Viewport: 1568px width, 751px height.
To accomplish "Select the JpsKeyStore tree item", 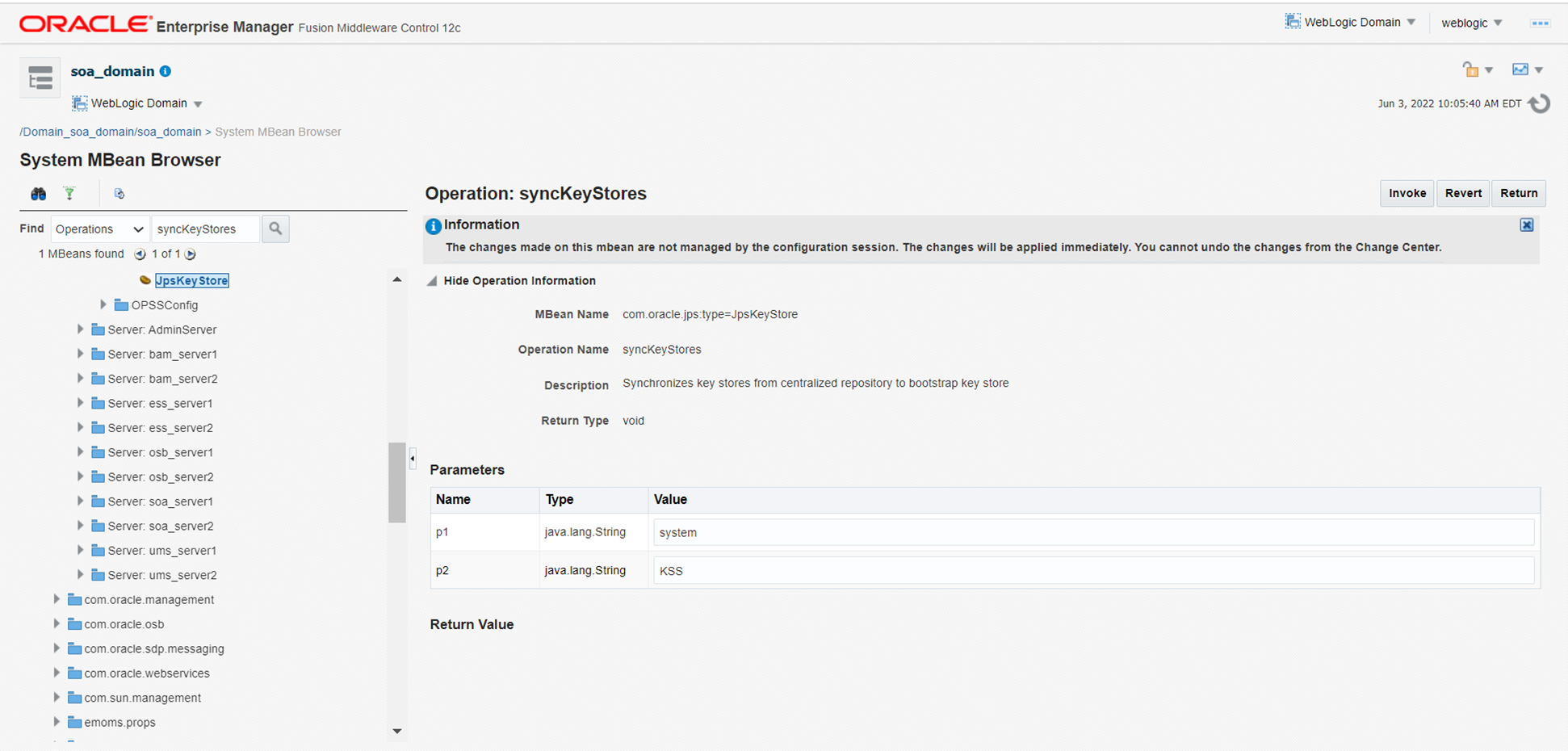I will tap(192, 280).
